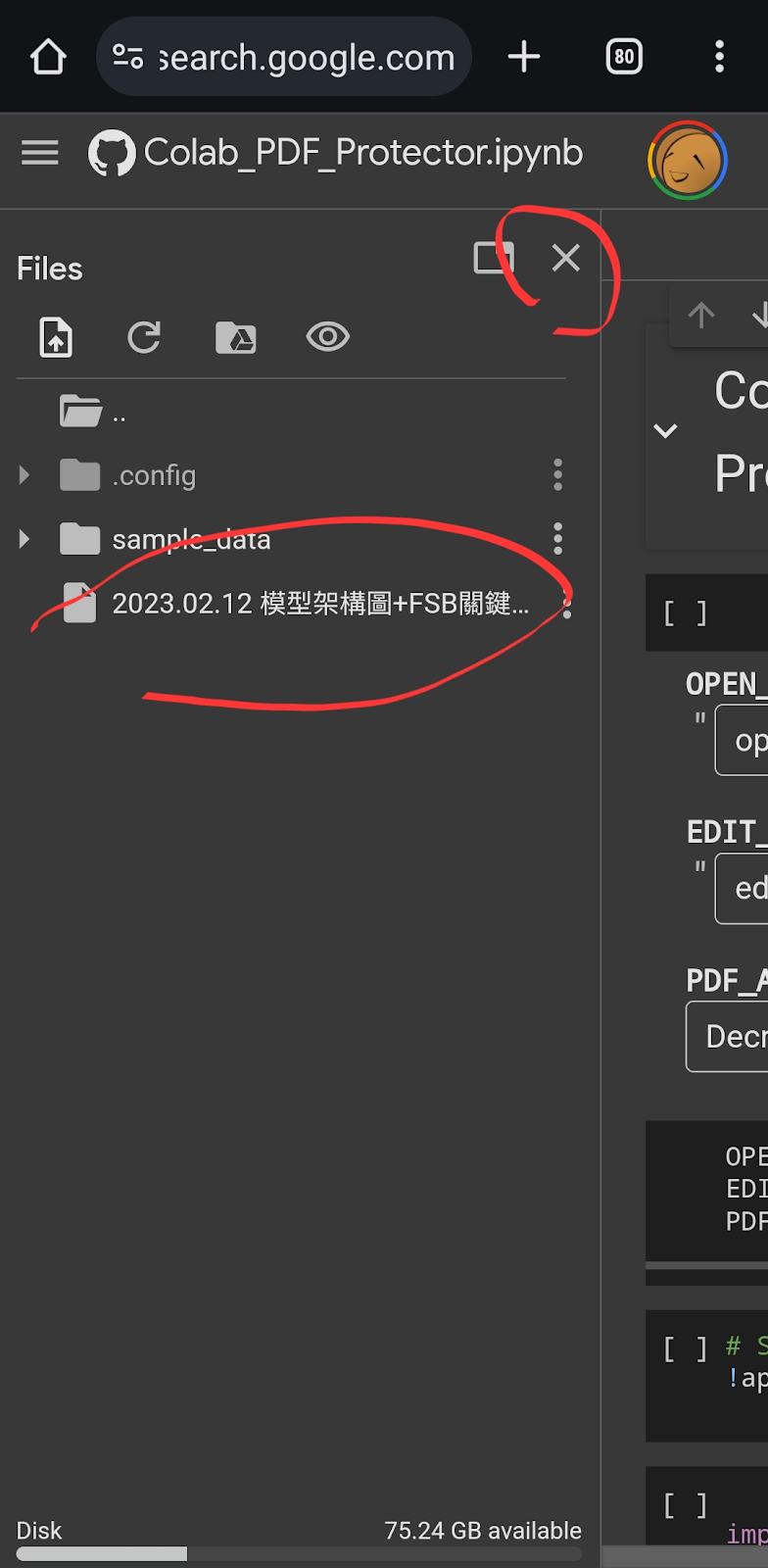
Task: Go up to parent directory
Action: (93, 412)
